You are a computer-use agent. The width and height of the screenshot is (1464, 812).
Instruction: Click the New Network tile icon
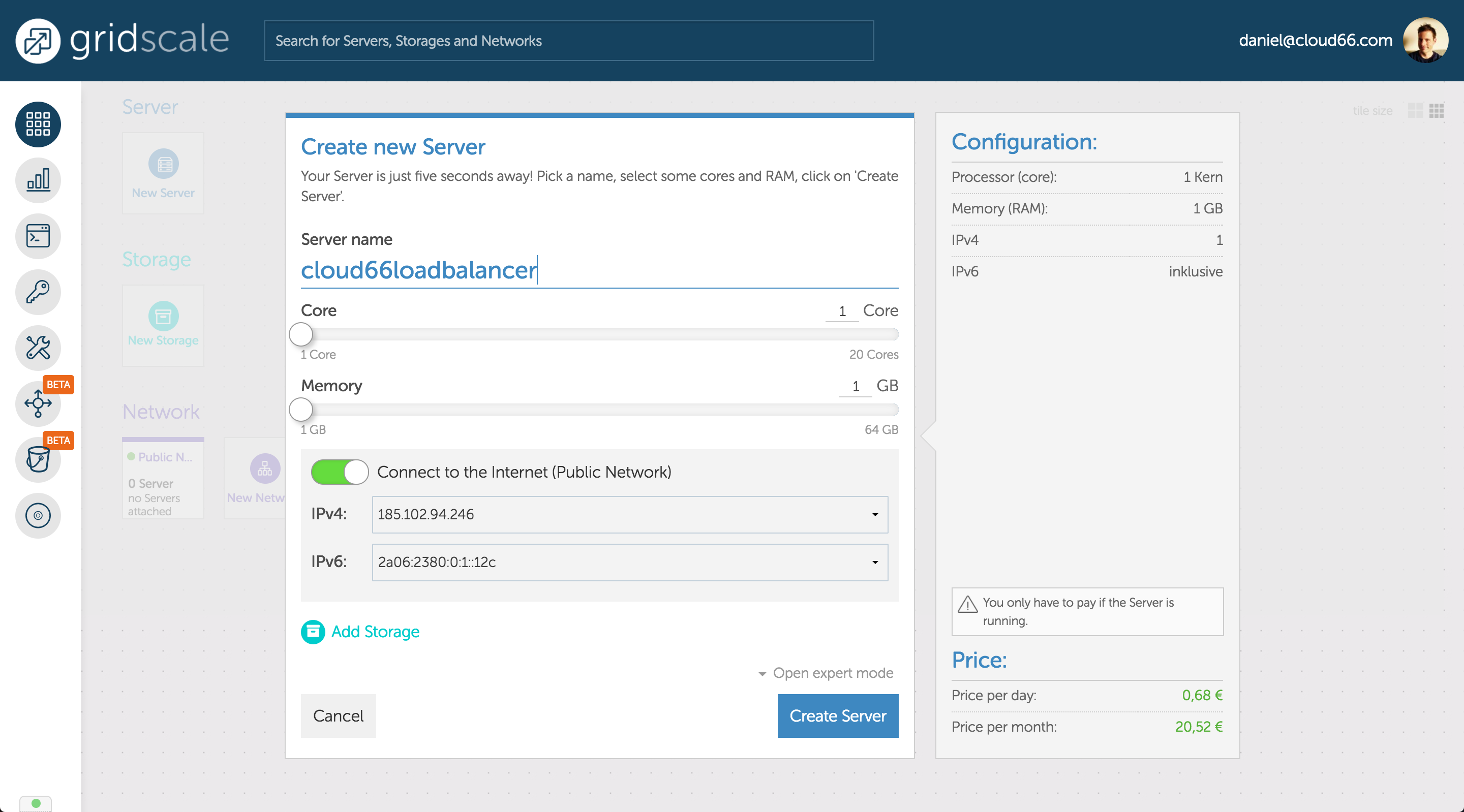265,468
